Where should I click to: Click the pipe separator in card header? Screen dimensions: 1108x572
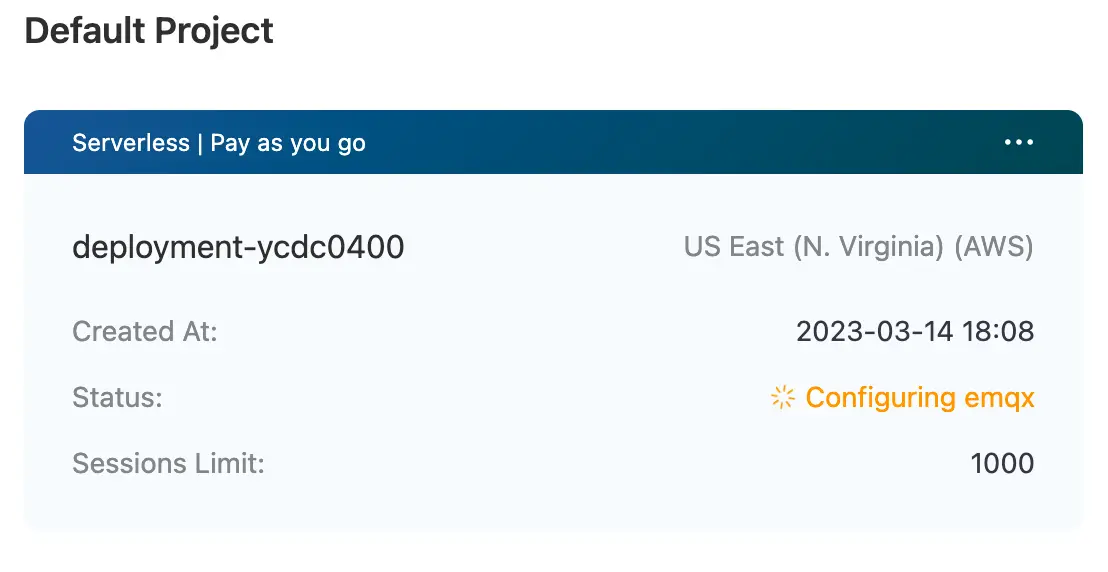click(200, 143)
